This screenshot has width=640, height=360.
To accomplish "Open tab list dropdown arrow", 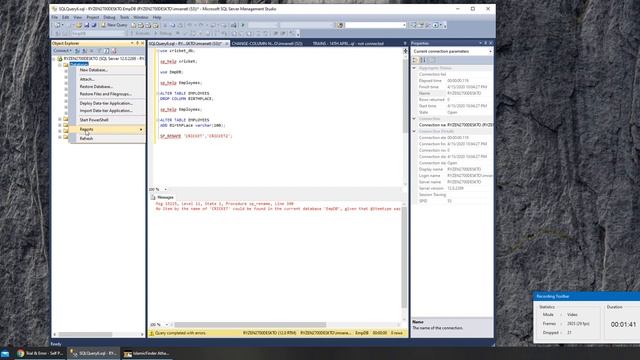I will pyautogui.click(x=405, y=43).
